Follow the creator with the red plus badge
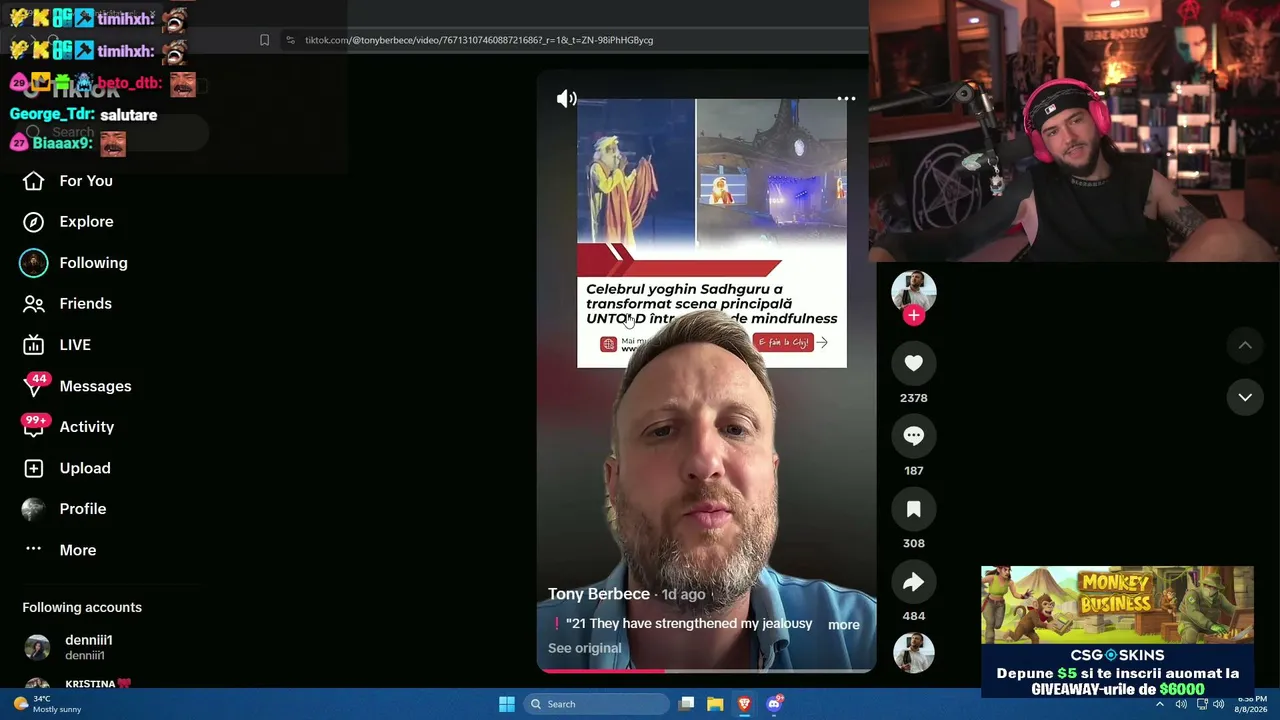This screenshot has height=720, width=1280. pos(913,316)
